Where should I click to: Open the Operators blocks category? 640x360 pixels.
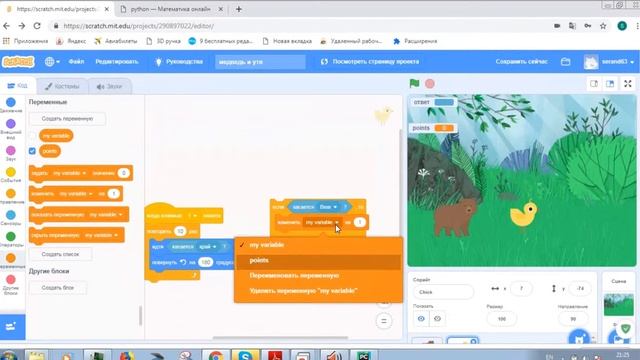[x=11, y=239]
